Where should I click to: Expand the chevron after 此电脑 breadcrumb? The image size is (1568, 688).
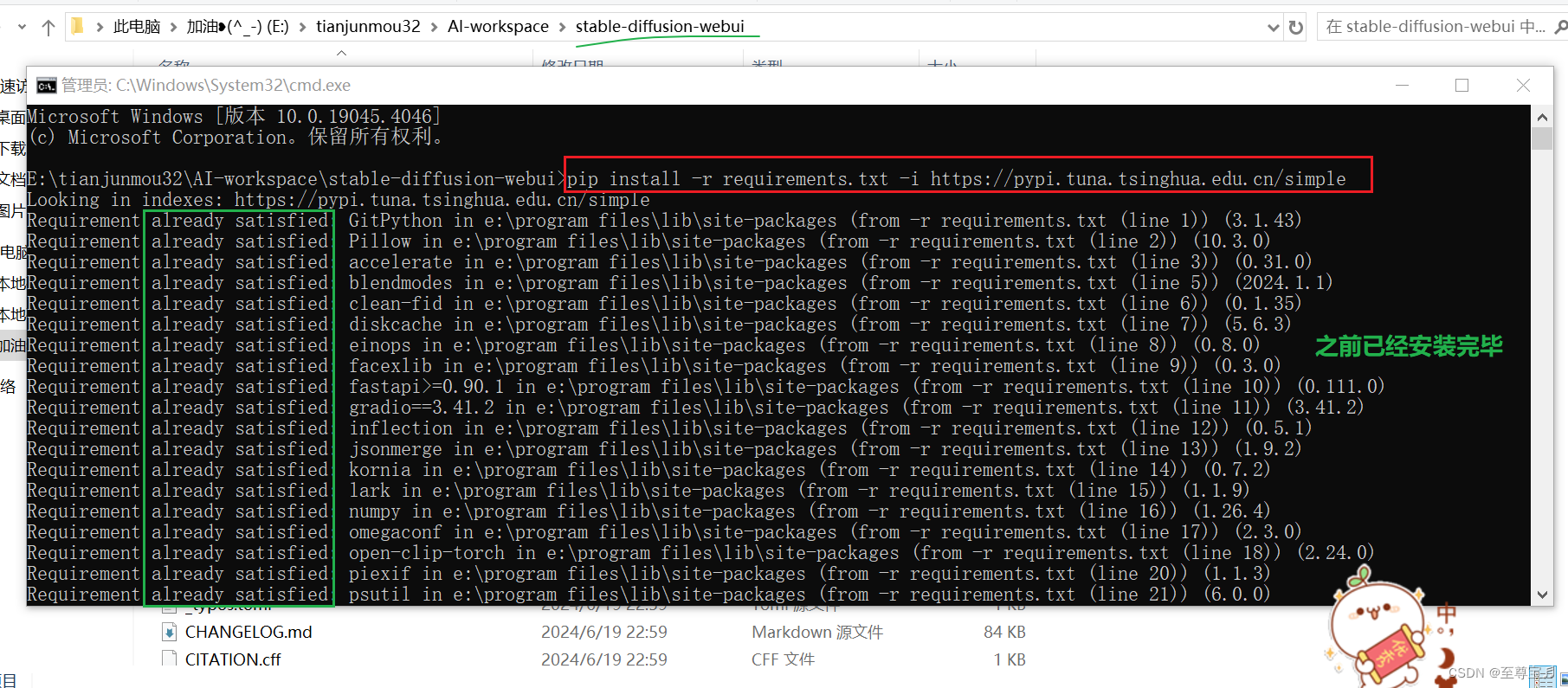pyautogui.click(x=173, y=28)
